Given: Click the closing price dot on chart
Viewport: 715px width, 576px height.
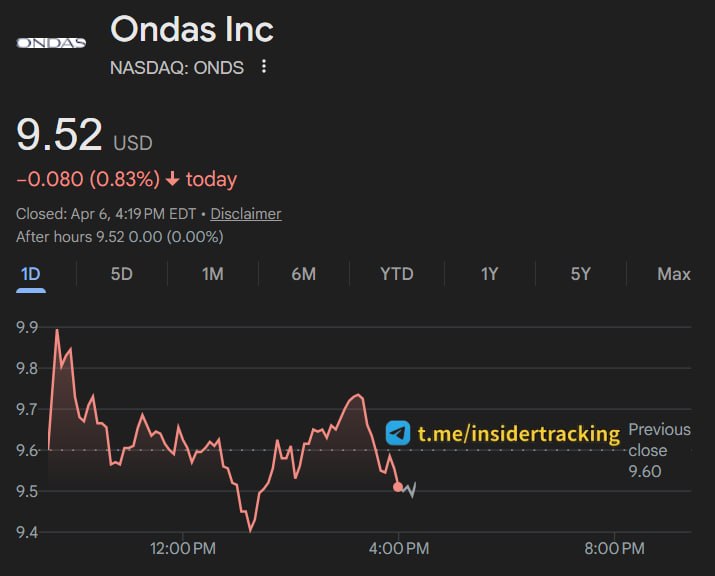Looking at the screenshot, I should pos(398,487).
